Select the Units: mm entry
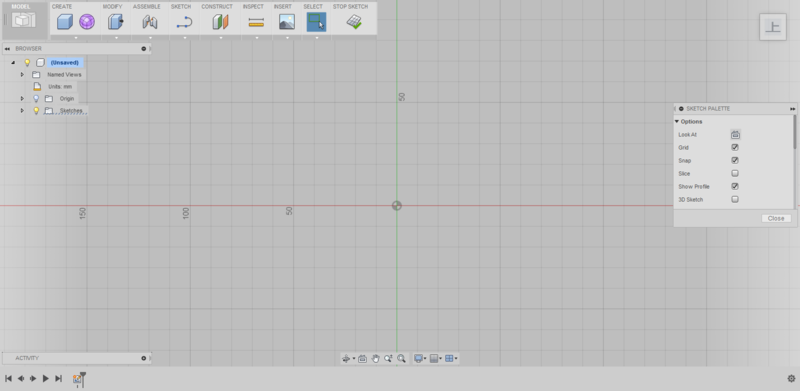Image resolution: width=800 pixels, height=391 pixels. (60, 87)
